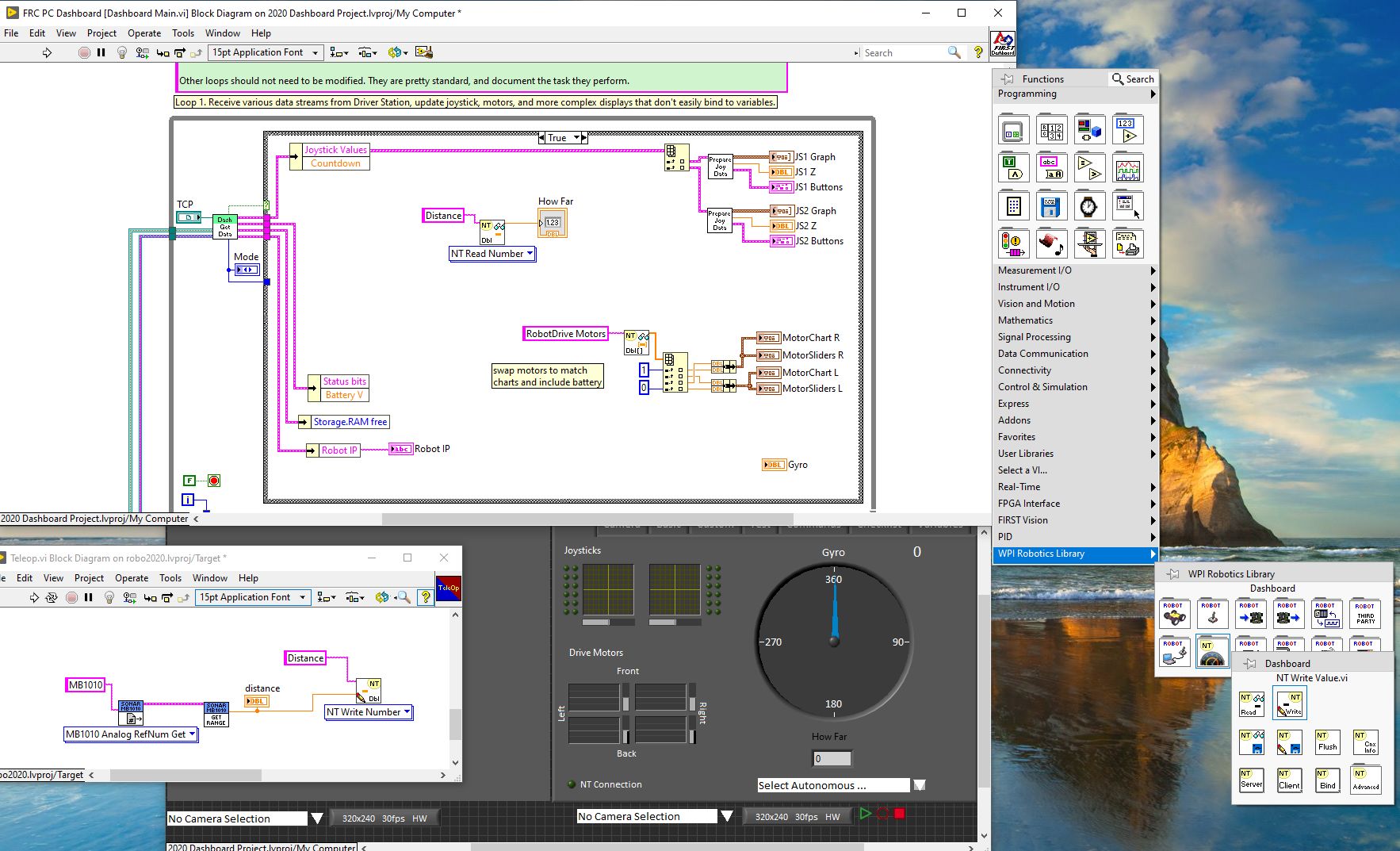This screenshot has height=851, width=1400.
Task: Click Abort Execution button in Dashboard Main toolbar
Action: coord(84,52)
